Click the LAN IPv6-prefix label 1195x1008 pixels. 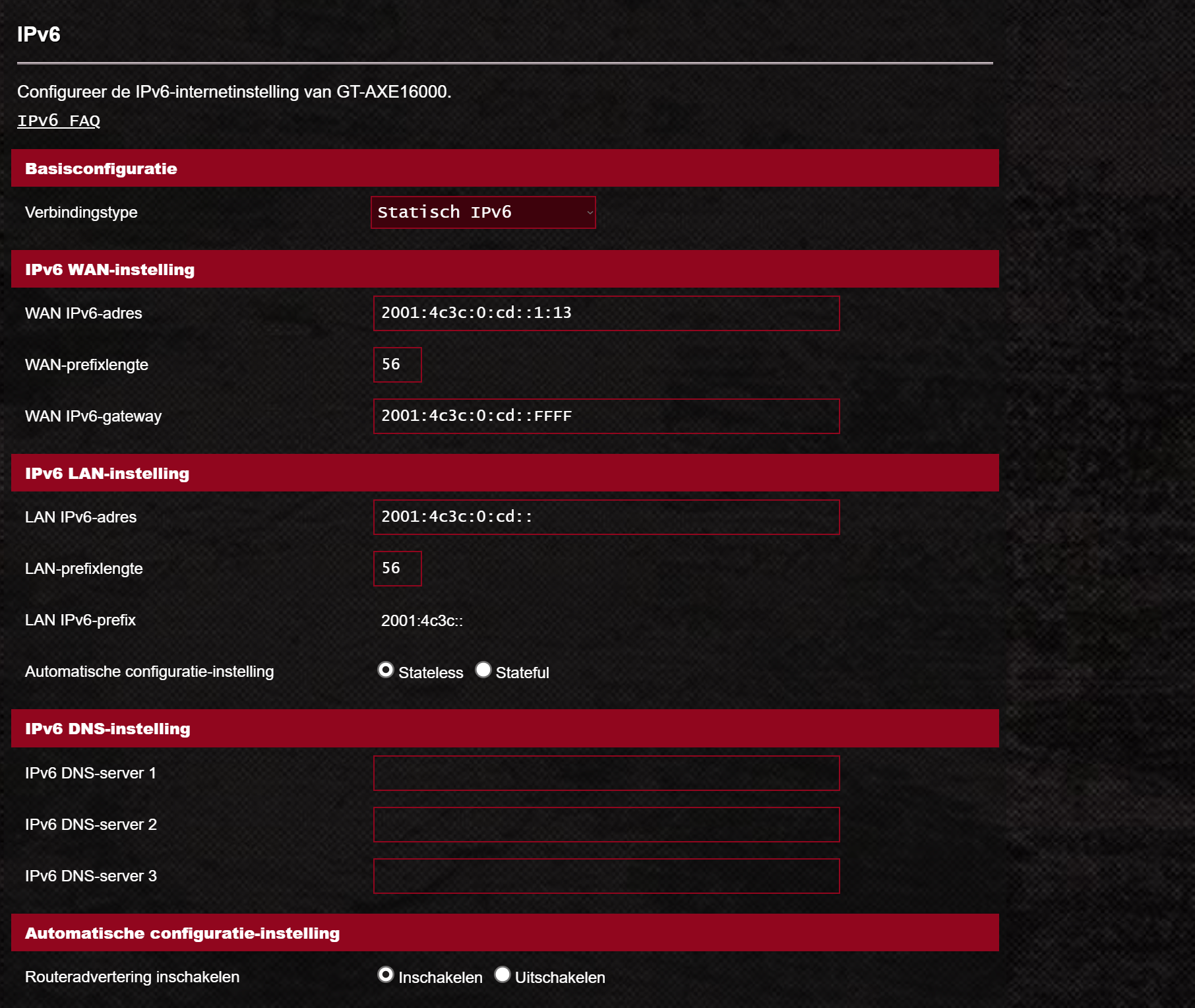pyautogui.click(x=80, y=620)
